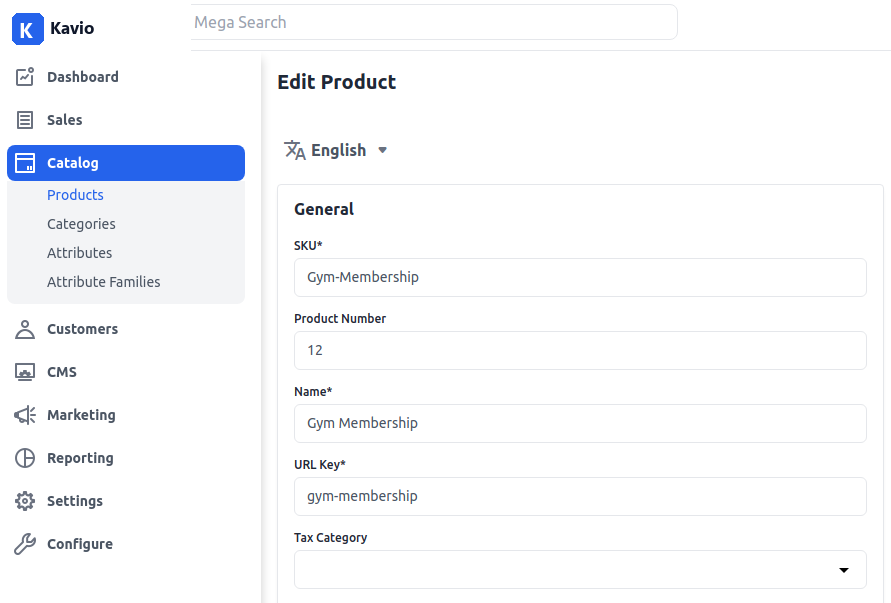Image resolution: width=891 pixels, height=603 pixels.
Task: Click the Sales list icon
Action: point(25,120)
